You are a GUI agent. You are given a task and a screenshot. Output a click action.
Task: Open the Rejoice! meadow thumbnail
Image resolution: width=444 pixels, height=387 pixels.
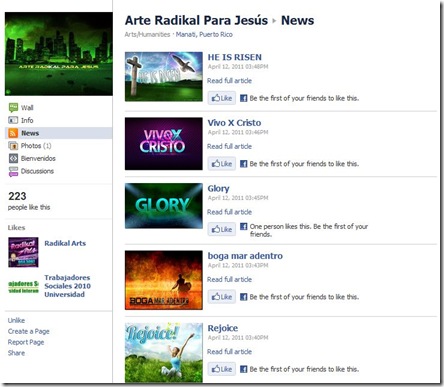tap(164, 353)
